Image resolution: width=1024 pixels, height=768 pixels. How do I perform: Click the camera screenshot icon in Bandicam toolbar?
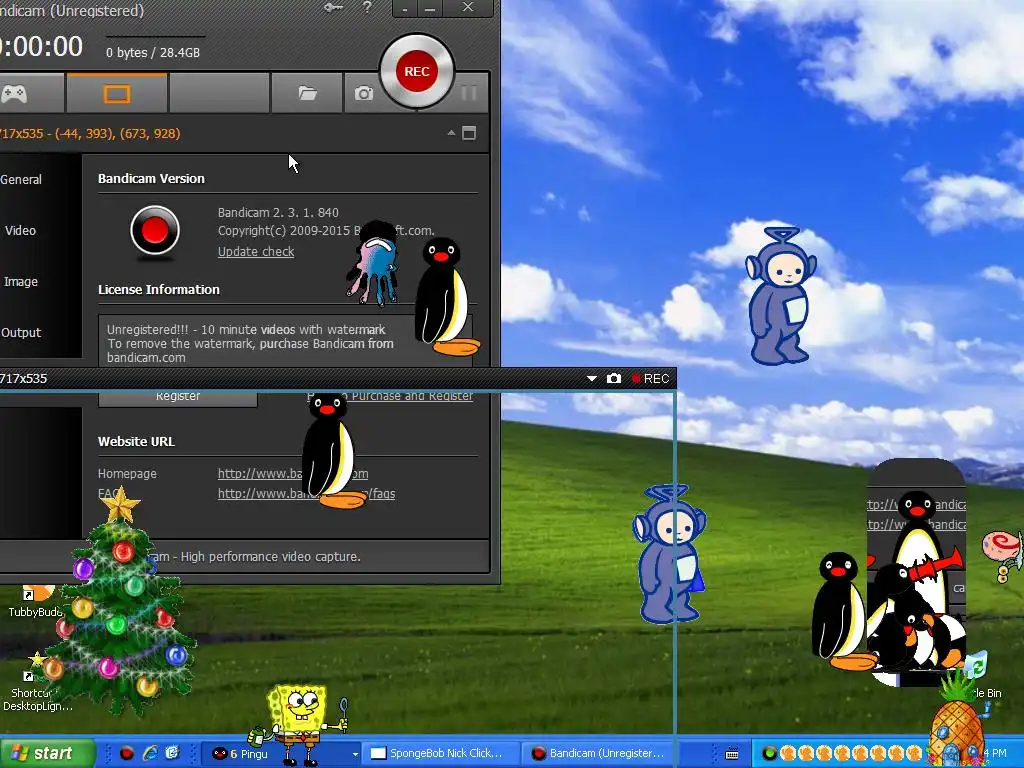coord(364,93)
